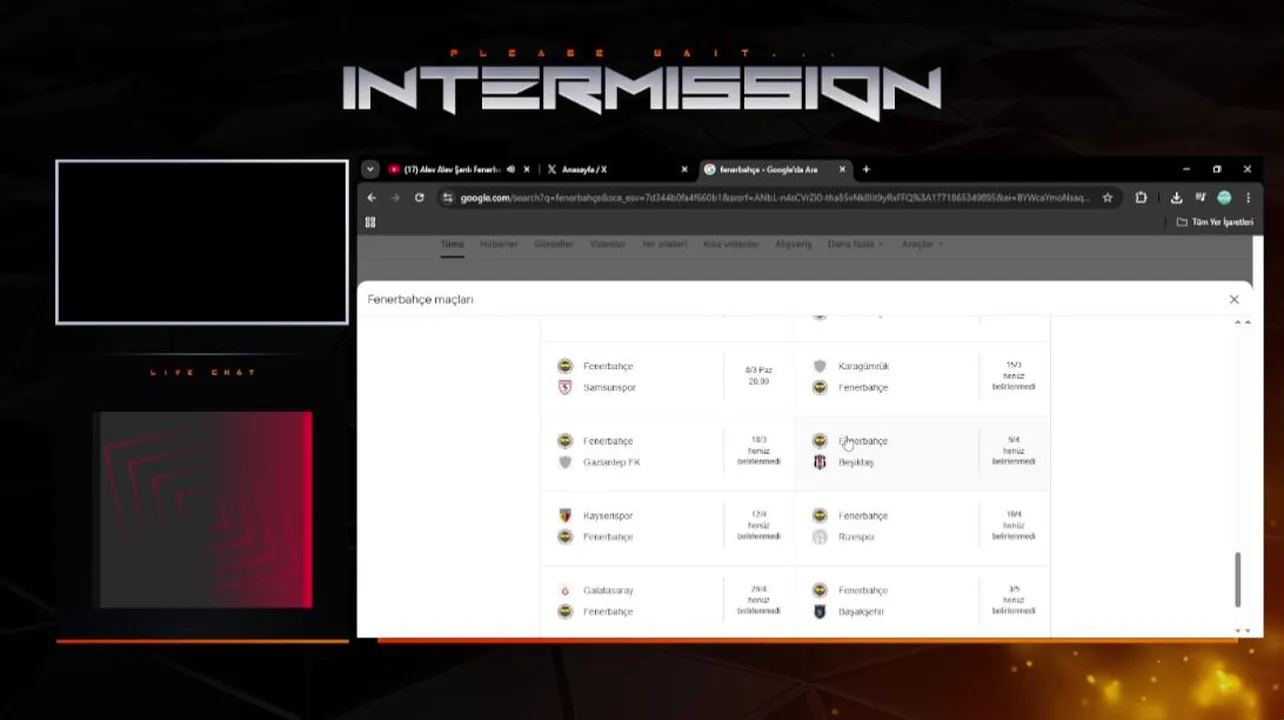Select the Kısa videolar search tab
Viewport: 1284px width, 720px height.
tap(731, 244)
